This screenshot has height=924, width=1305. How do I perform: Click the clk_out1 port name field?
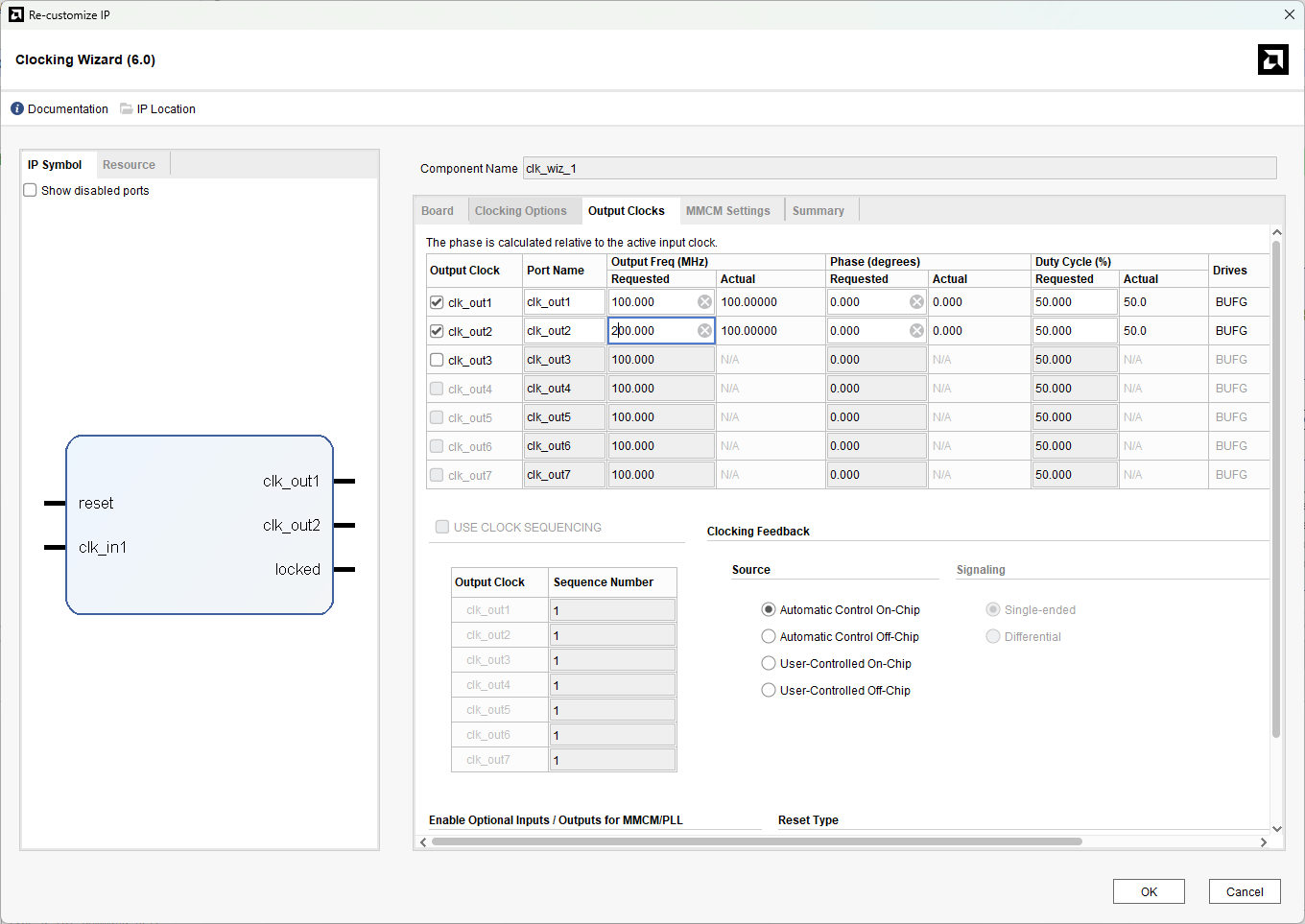[x=564, y=302]
